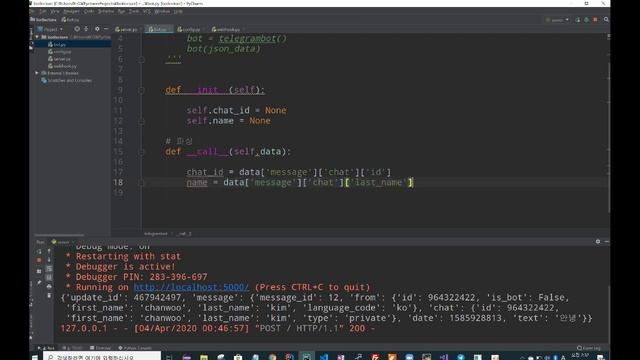Open the Event Log button

coord(589,348)
